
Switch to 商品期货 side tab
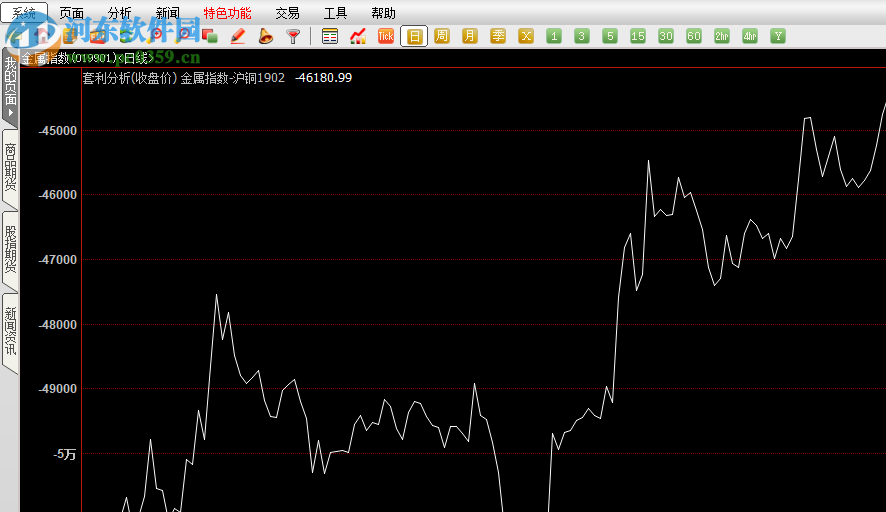tap(11, 169)
